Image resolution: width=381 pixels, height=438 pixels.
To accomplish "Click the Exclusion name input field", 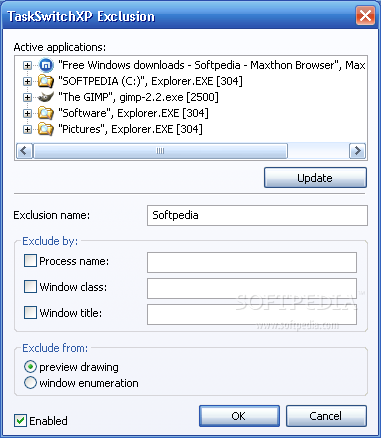I will 257,215.
